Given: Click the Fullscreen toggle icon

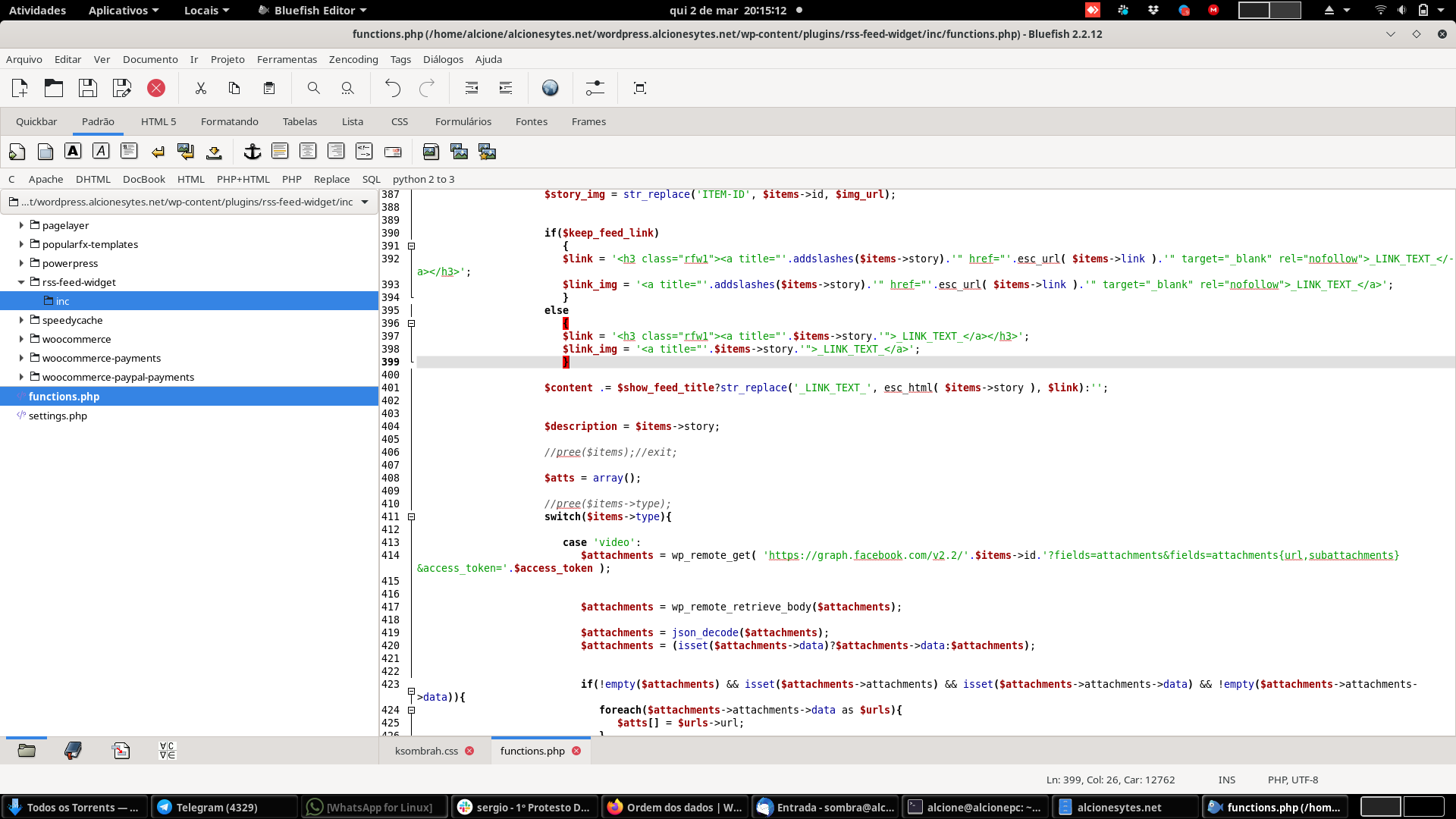Looking at the screenshot, I should coord(639,88).
